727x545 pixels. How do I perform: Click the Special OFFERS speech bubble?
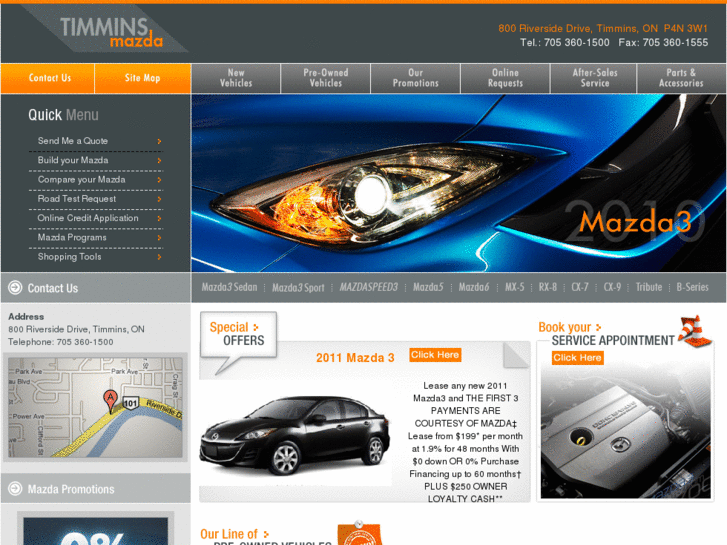point(238,341)
